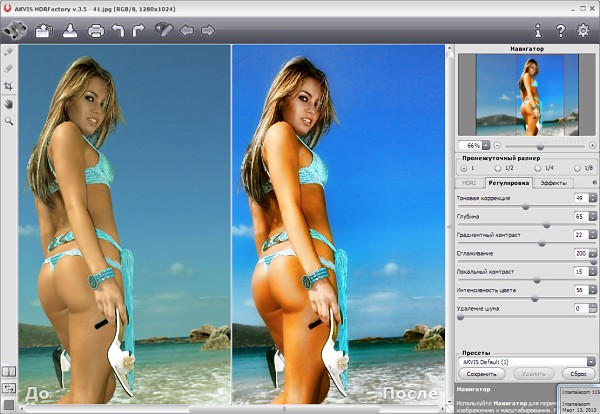This screenshot has height=414, width=600.
Task: Select the crop tool in sidebar
Action: (x=9, y=86)
